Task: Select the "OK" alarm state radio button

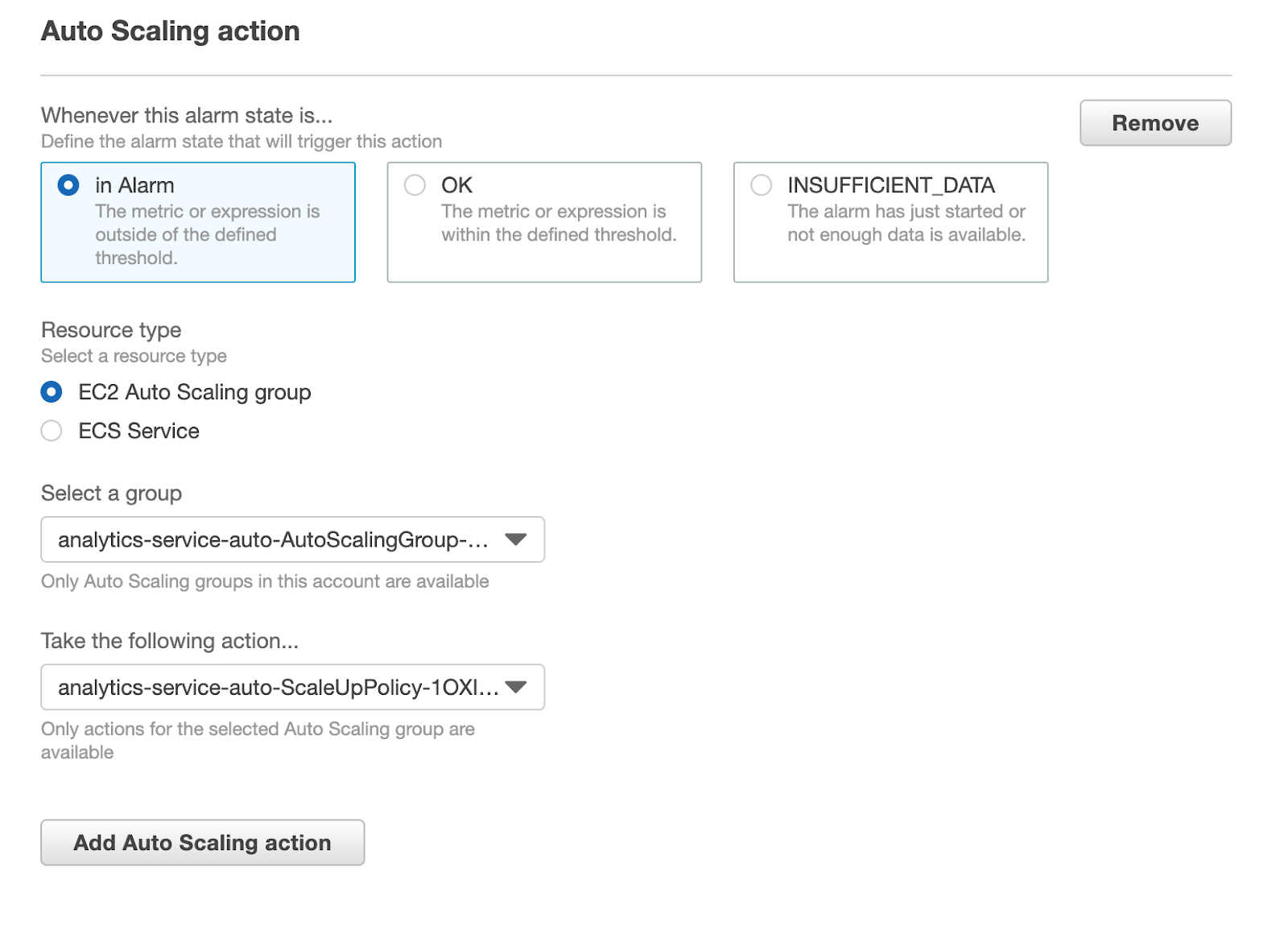Action: point(415,186)
